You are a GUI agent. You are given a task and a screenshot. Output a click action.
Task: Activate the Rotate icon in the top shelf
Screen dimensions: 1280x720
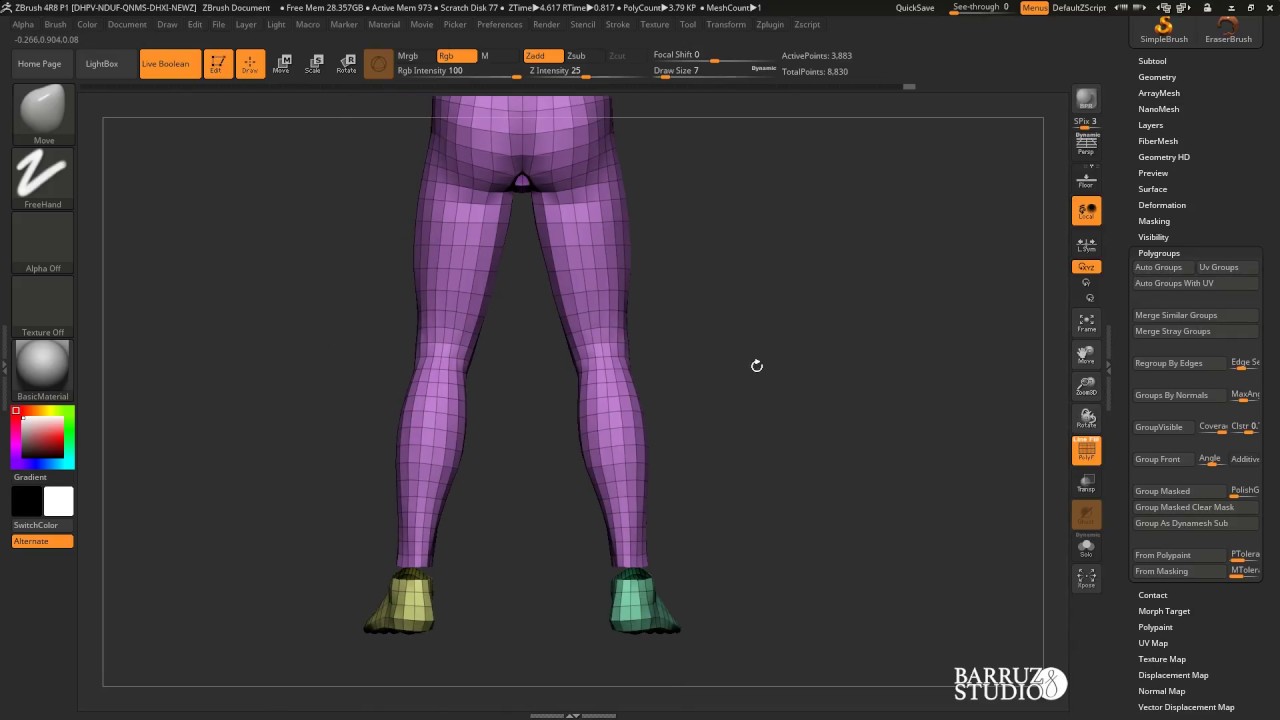346,64
